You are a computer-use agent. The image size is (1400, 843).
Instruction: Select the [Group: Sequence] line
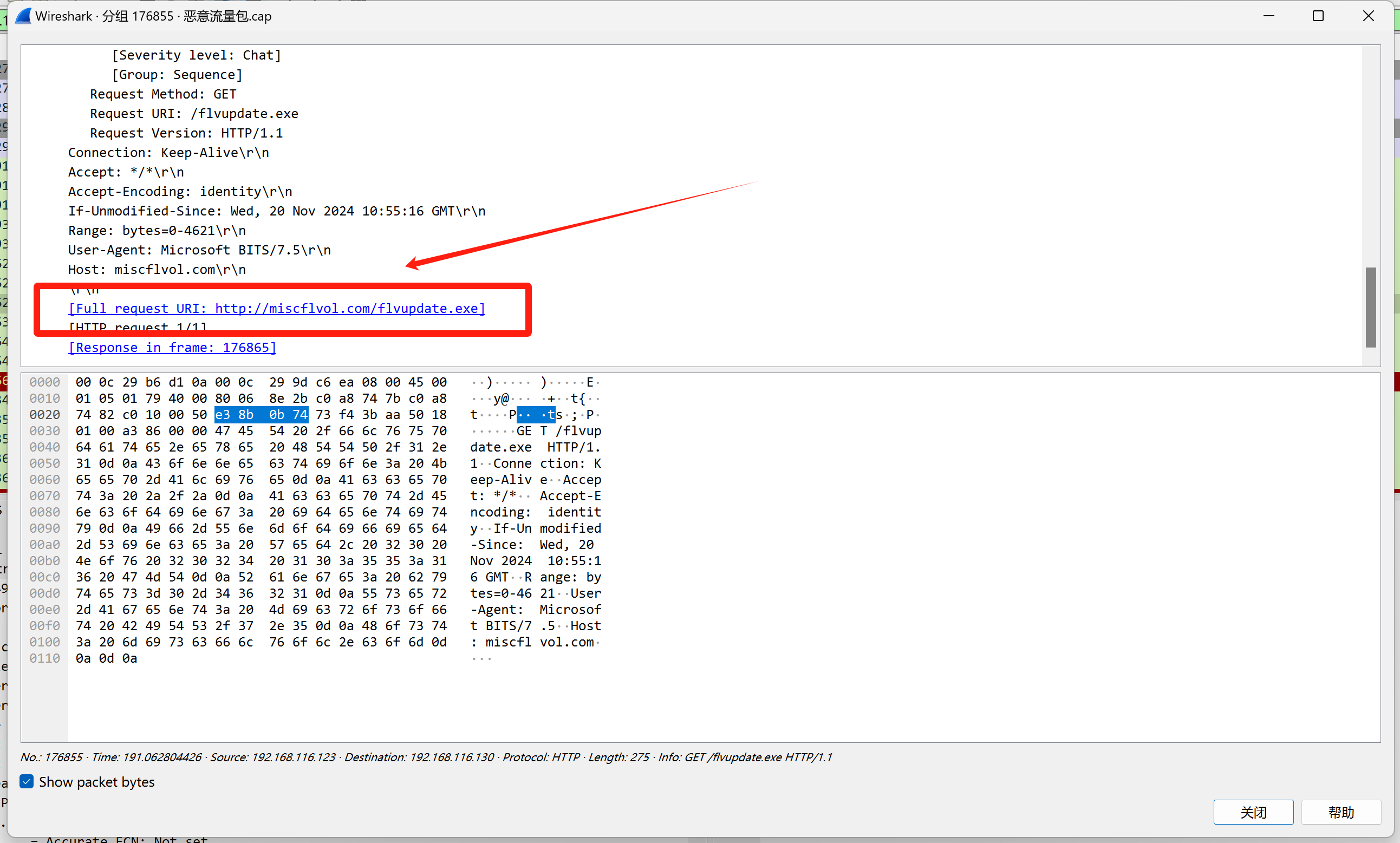[x=177, y=74]
